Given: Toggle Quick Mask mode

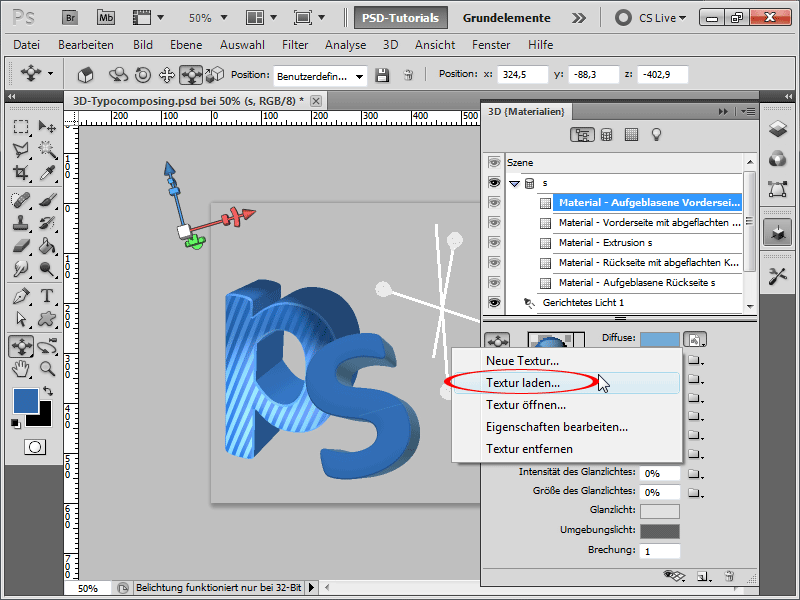Looking at the screenshot, I should (35, 447).
